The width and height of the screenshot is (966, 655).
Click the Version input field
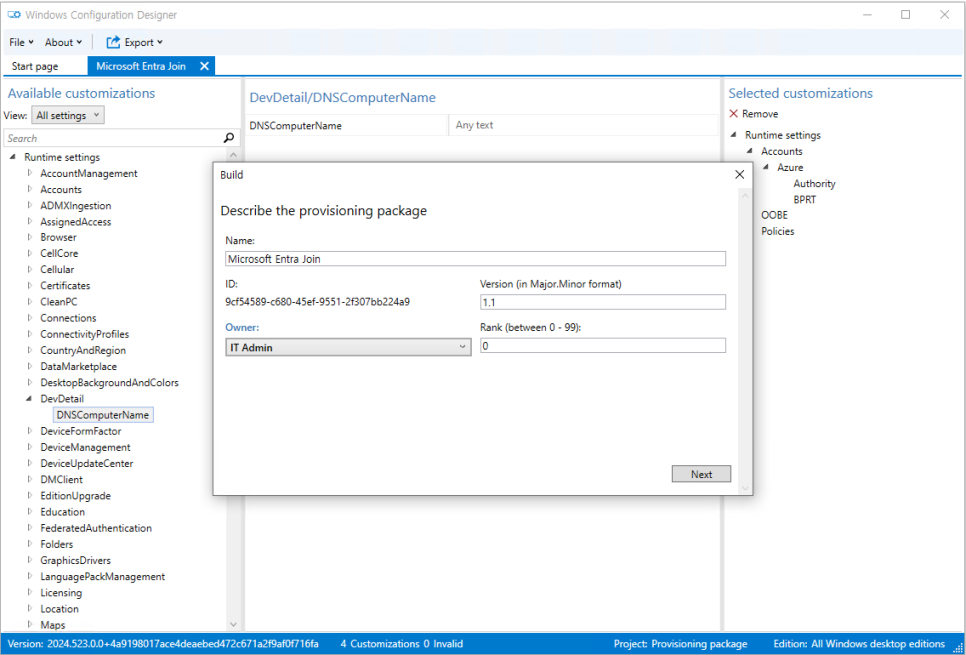tap(603, 302)
